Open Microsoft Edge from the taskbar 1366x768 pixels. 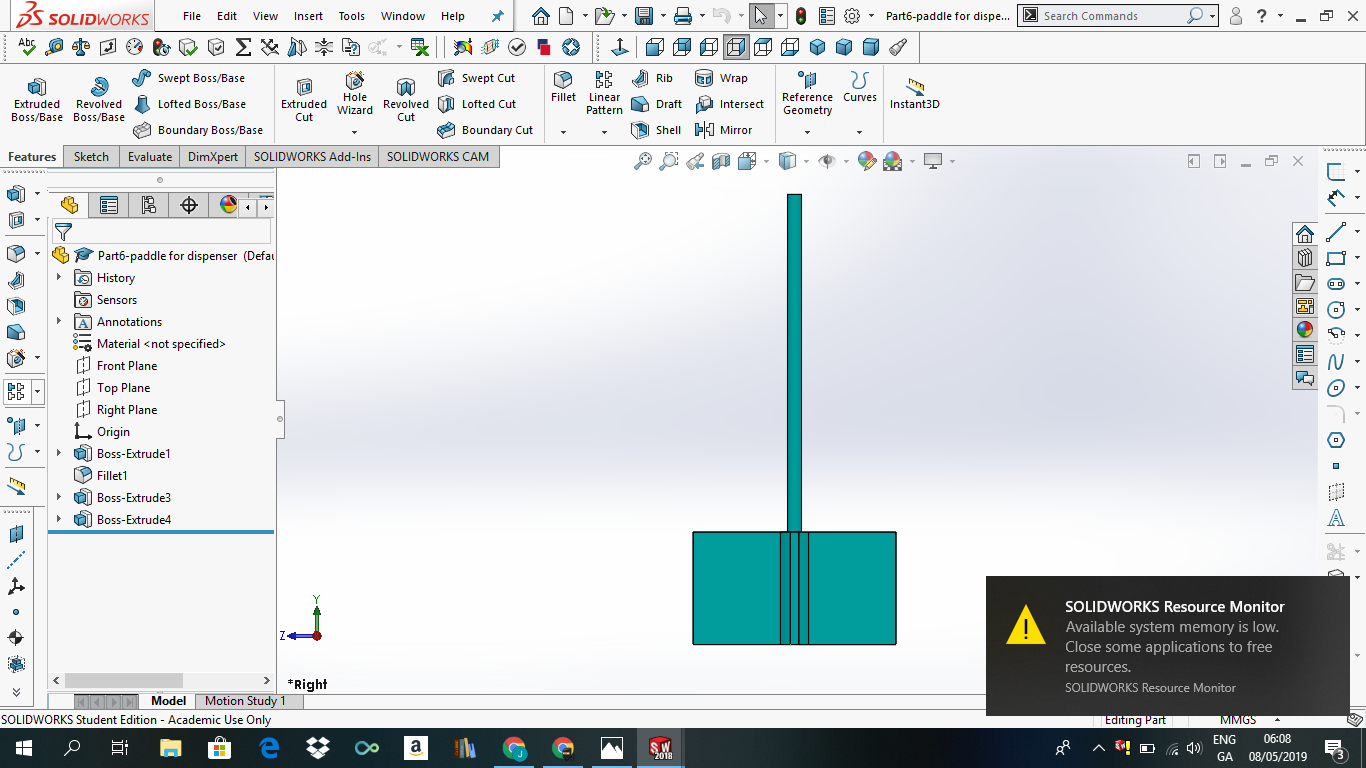(269, 748)
